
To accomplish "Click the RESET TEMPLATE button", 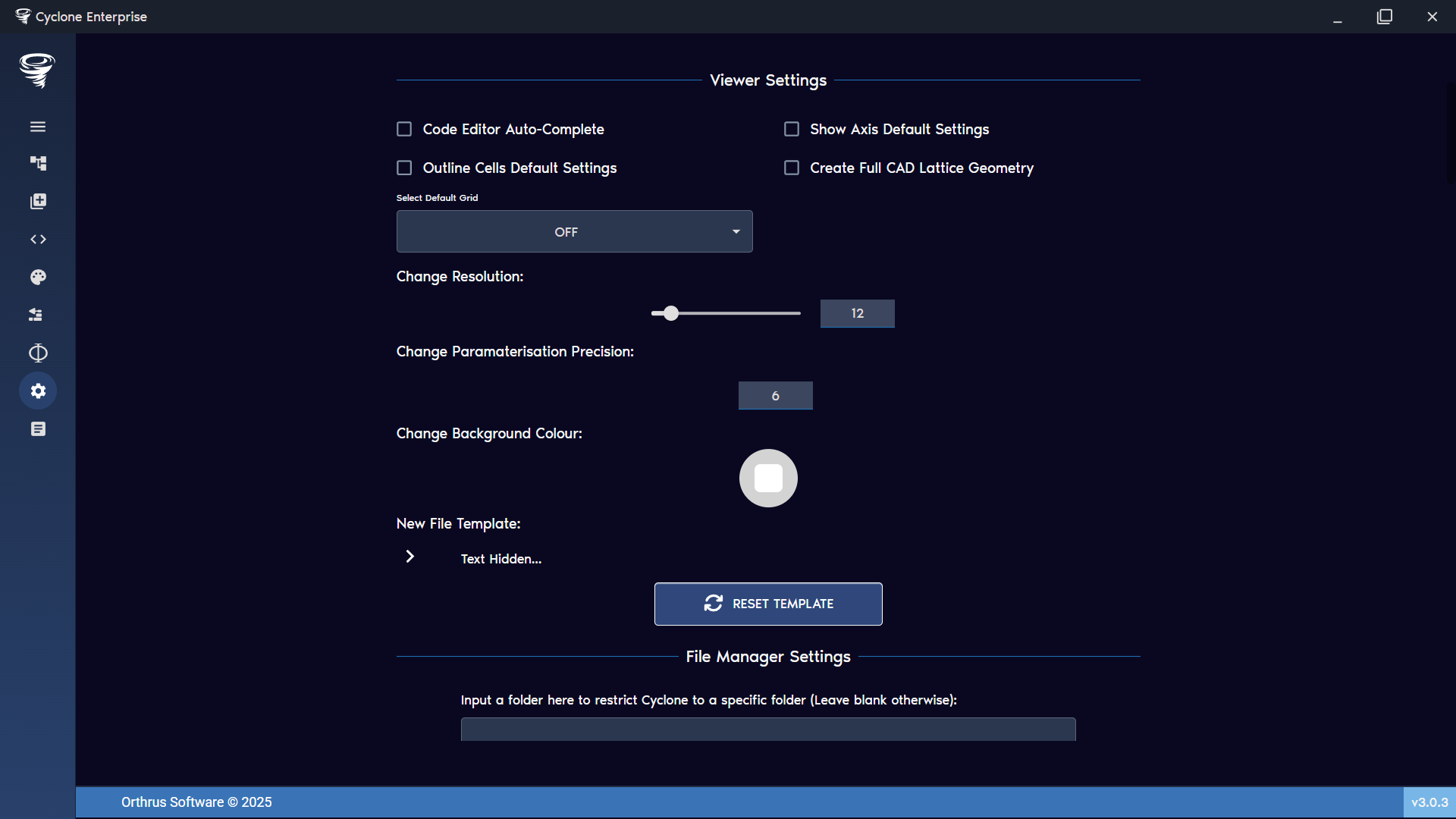I will 767,604.
